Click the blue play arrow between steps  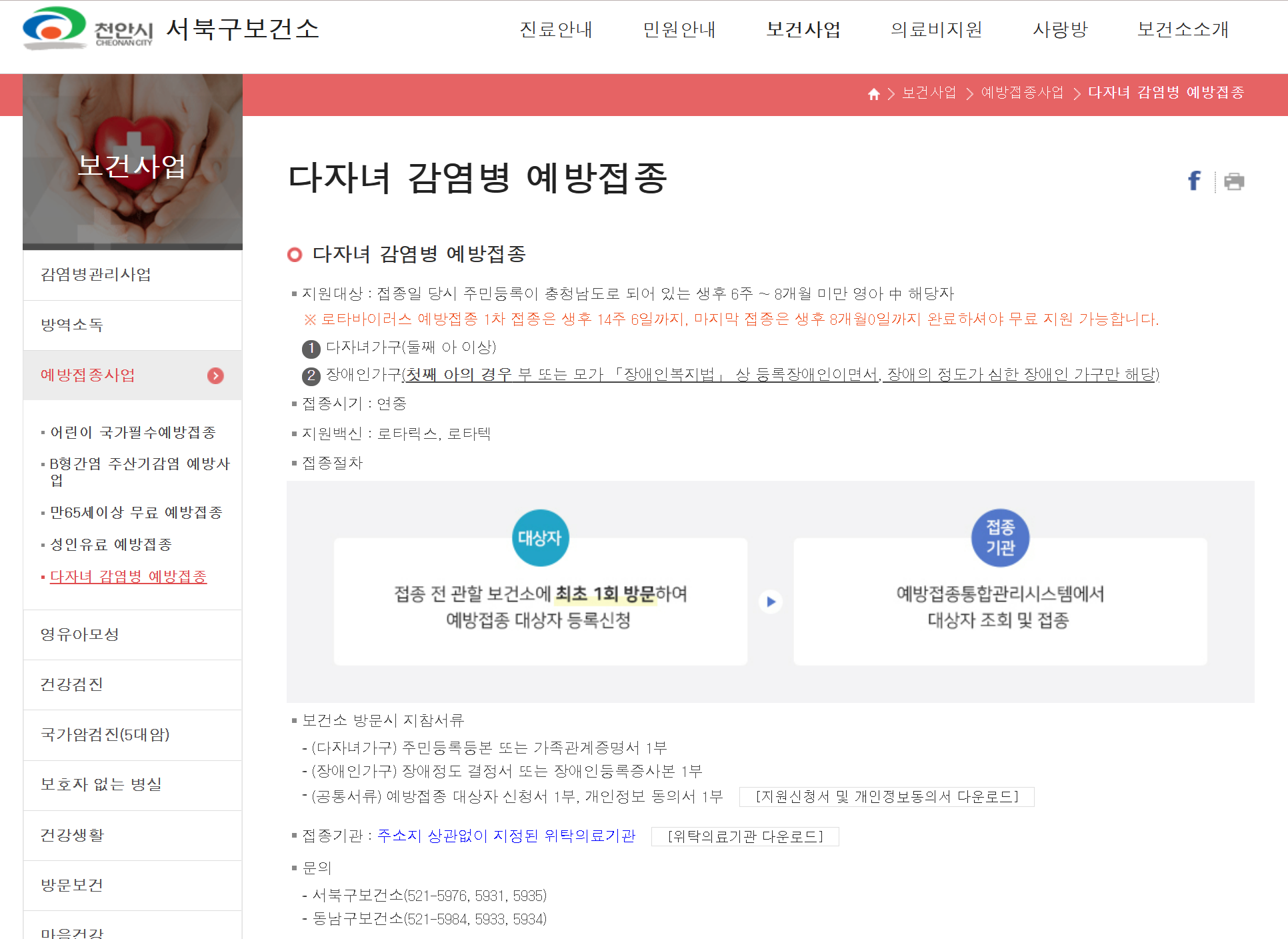click(x=771, y=602)
